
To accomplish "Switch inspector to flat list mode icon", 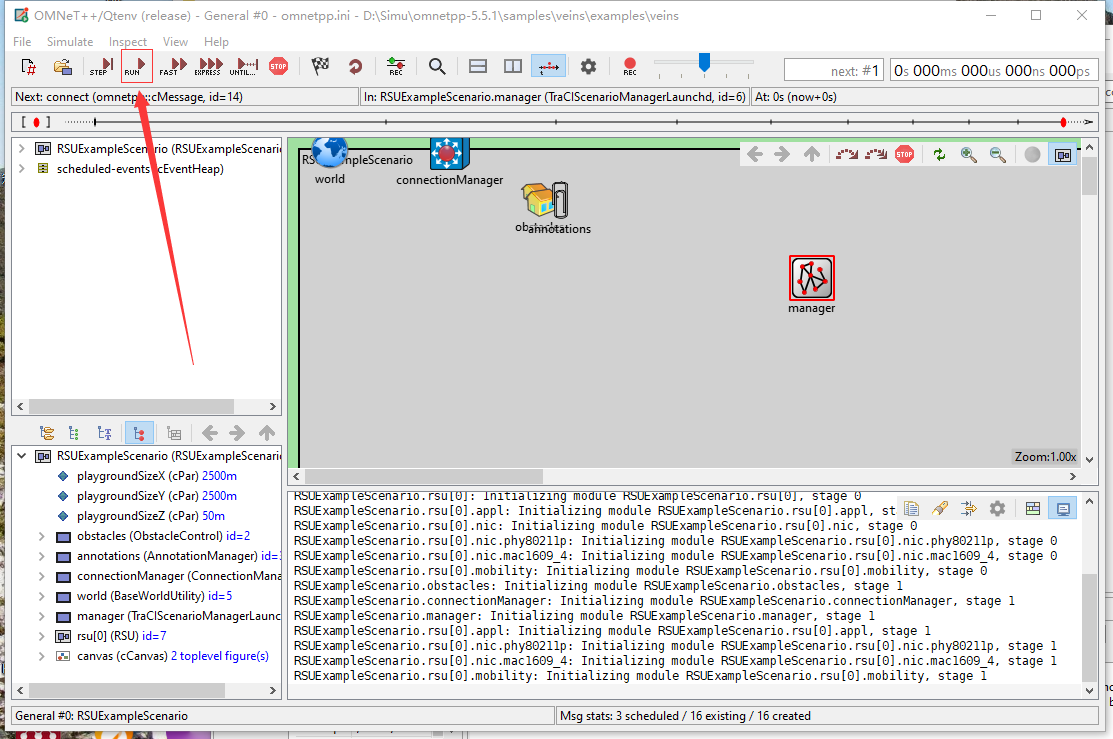I will pyautogui.click(x=74, y=433).
